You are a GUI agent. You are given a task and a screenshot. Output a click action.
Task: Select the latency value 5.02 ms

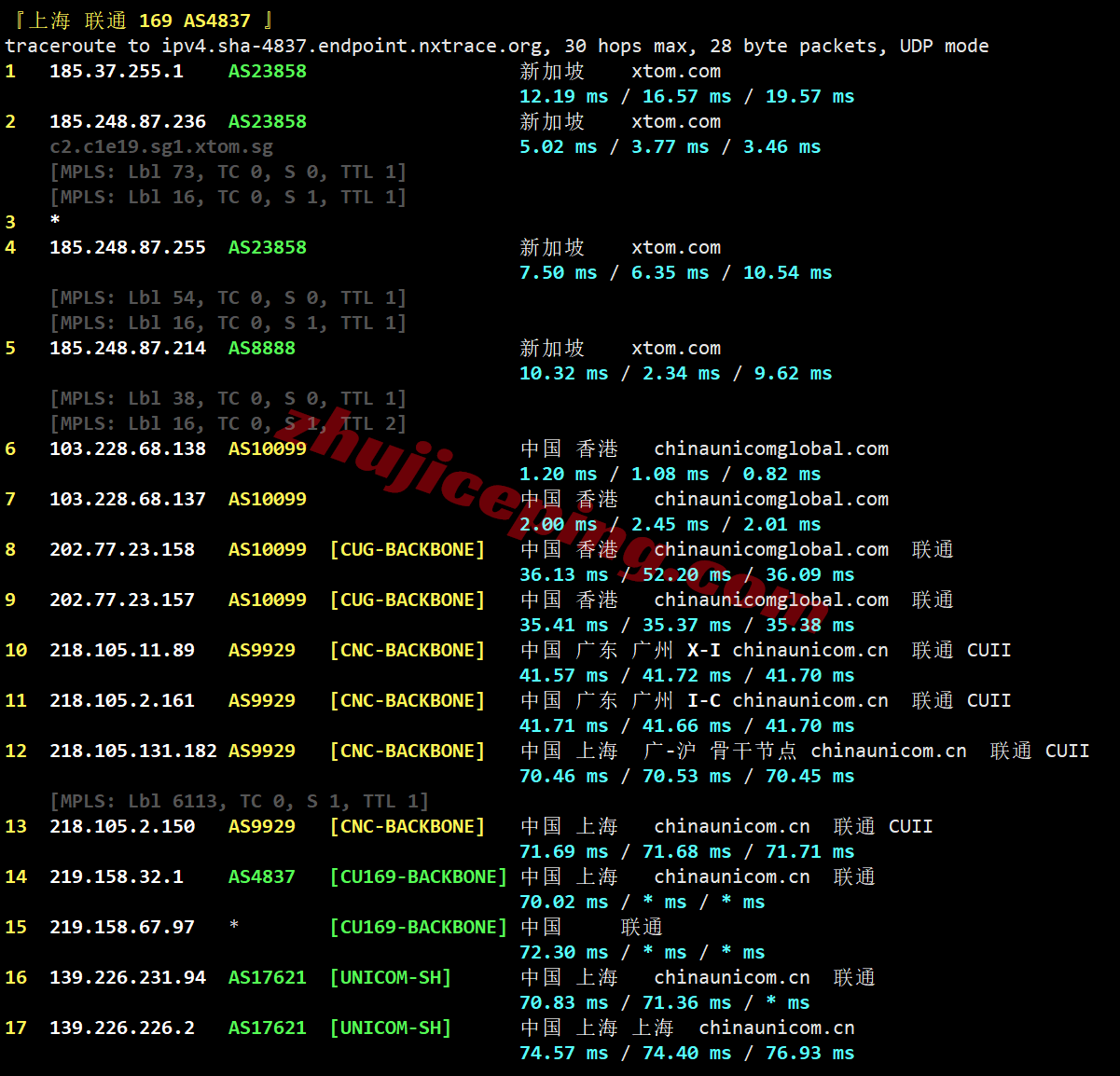click(x=559, y=146)
